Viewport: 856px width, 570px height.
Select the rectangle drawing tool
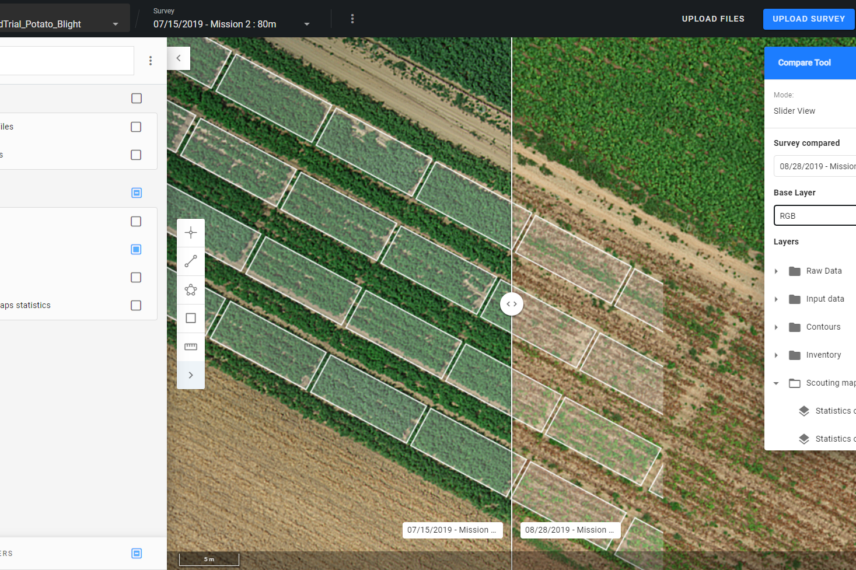tap(190, 318)
